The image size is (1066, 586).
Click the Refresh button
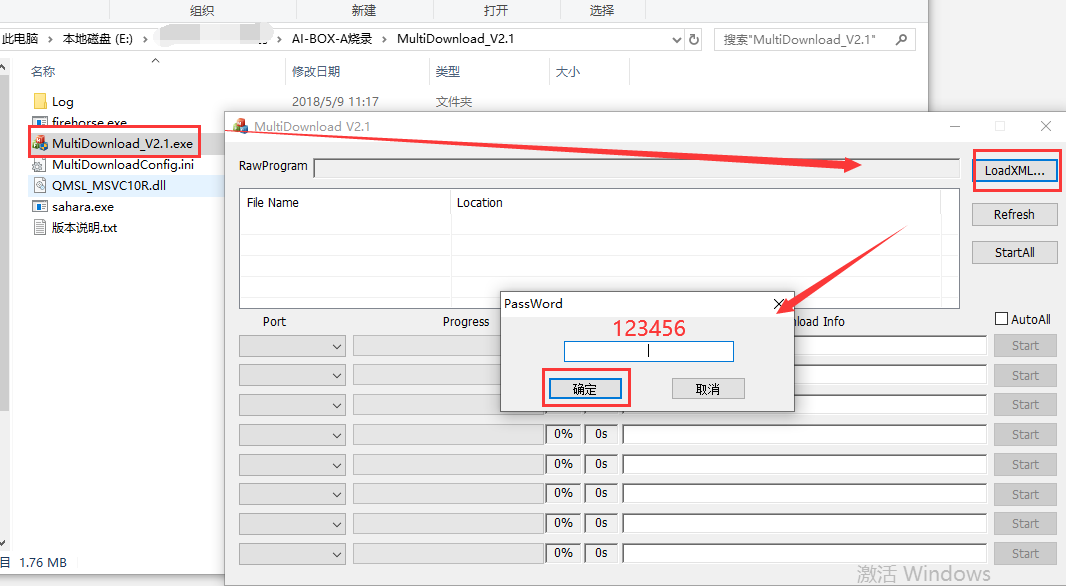(x=1014, y=214)
